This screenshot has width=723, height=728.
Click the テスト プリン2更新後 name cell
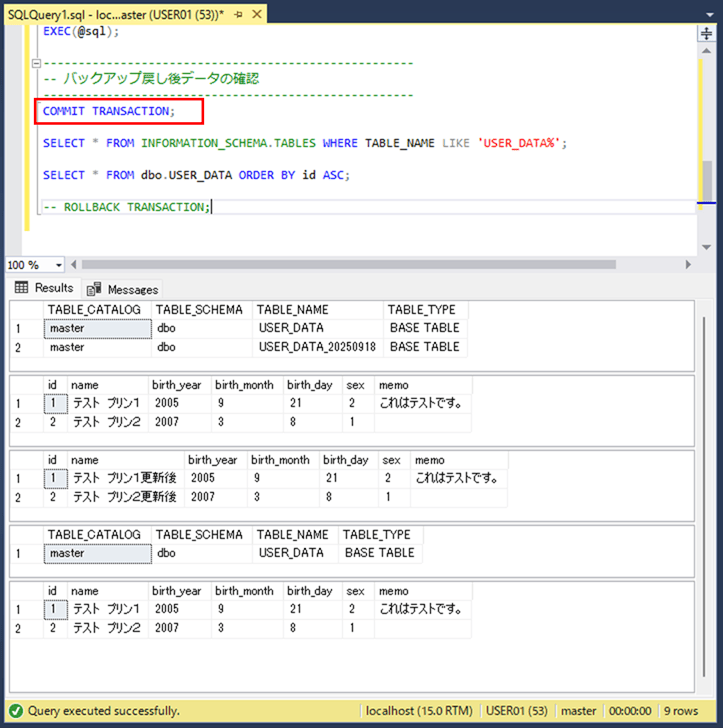coord(125,497)
